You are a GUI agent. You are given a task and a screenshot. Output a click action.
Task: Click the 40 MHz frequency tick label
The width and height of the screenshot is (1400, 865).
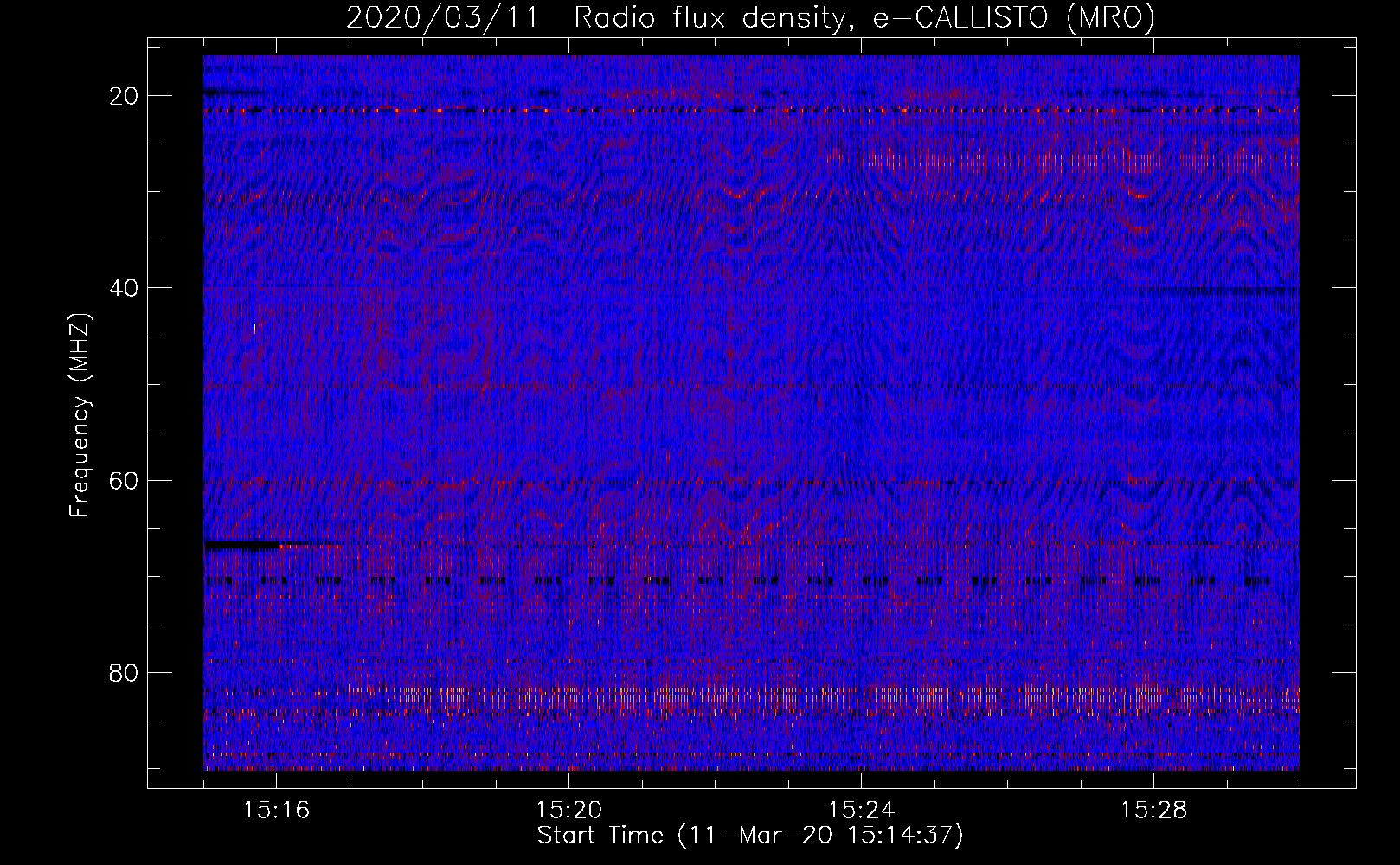pyautogui.click(x=125, y=288)
